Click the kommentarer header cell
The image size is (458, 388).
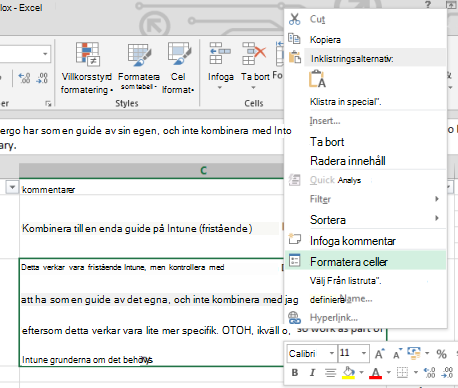[151, 187]
